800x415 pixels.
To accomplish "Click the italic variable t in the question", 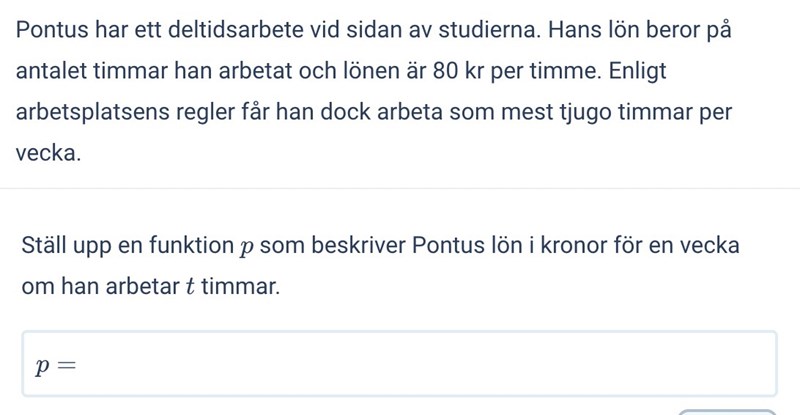I will tap(189, 287).
